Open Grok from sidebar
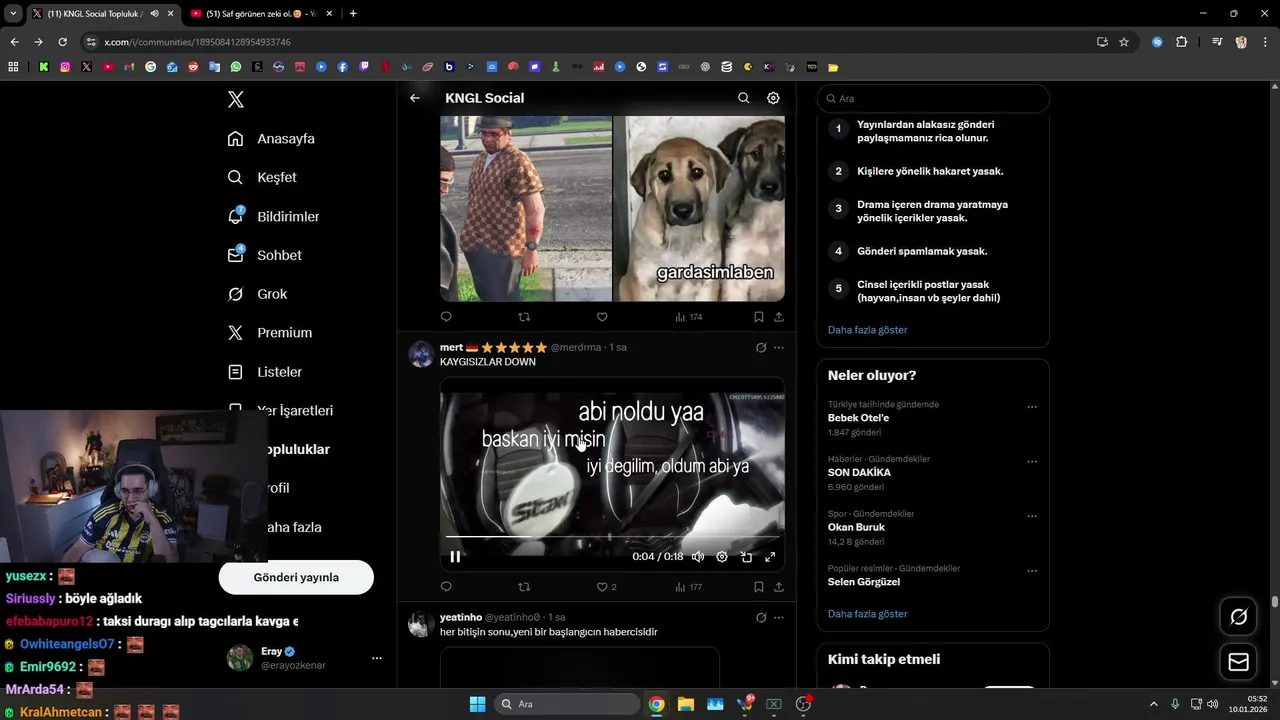 pyautogui.click(x=258, y=294)
